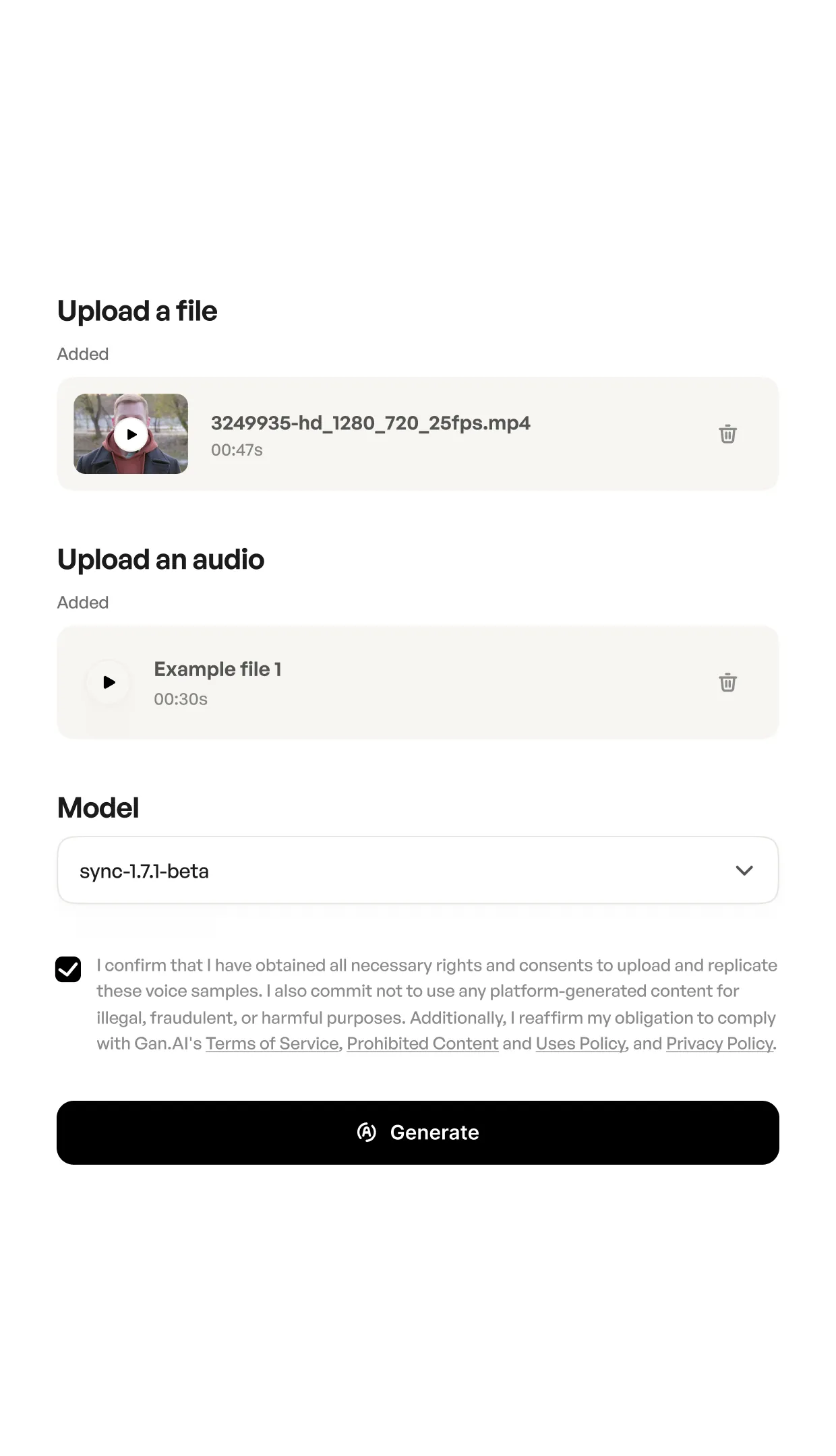Remove Example file 1 audio with trash icon

click(x=727, y=682)
